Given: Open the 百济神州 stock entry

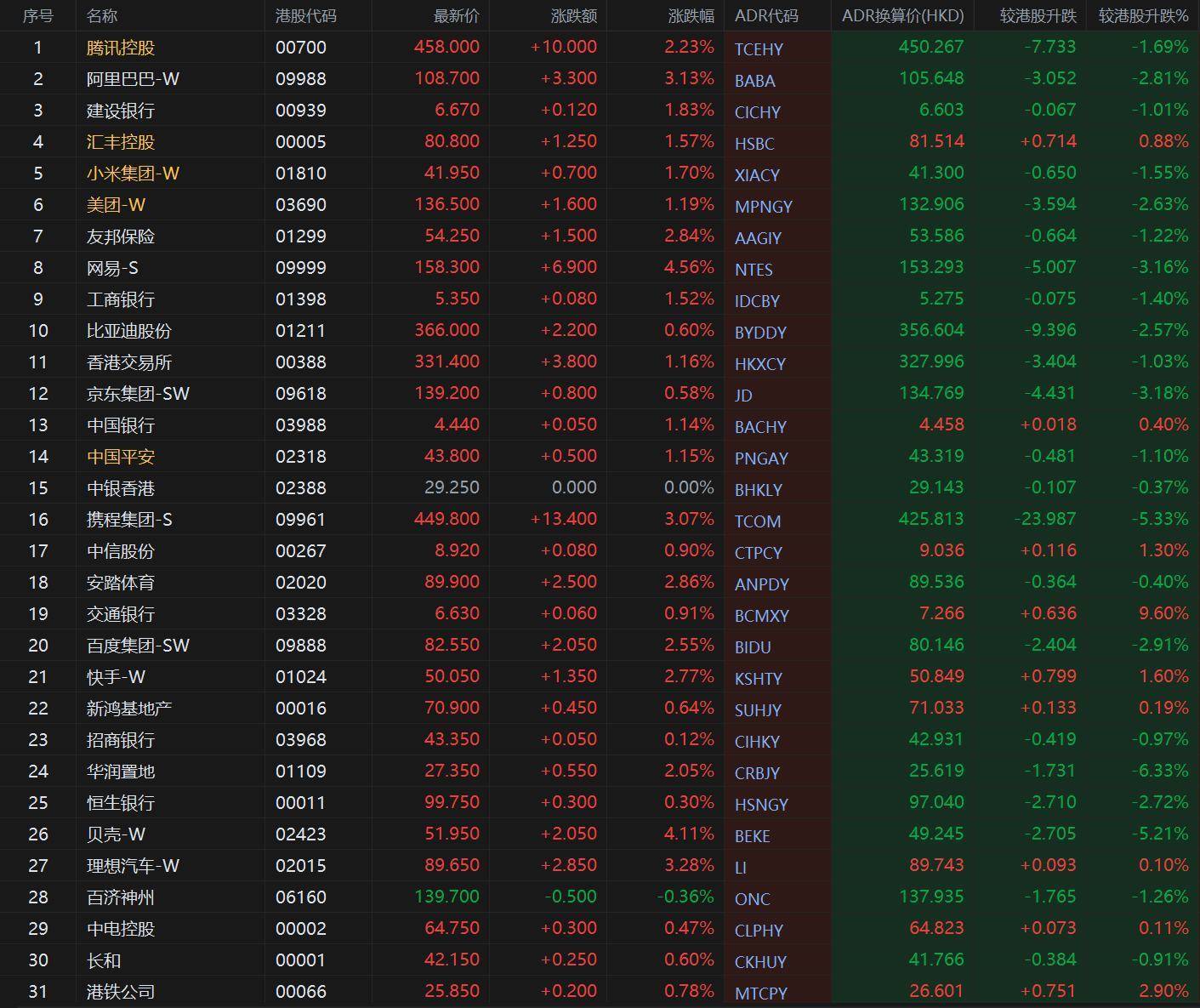Looking at the screenshot, I should [121, 897].
